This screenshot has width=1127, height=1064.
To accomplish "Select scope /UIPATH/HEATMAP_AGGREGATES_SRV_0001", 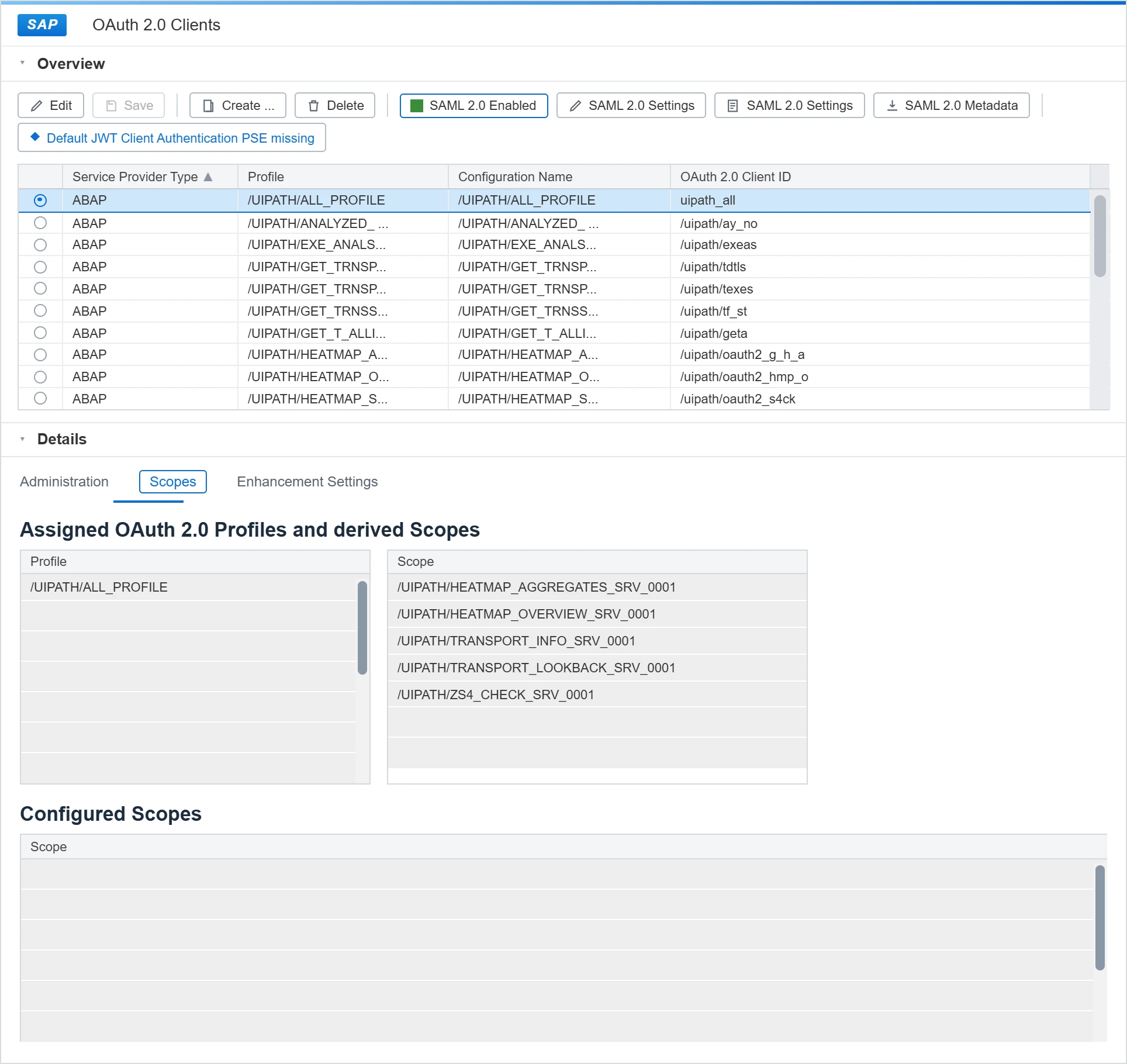I will [597, 587].
